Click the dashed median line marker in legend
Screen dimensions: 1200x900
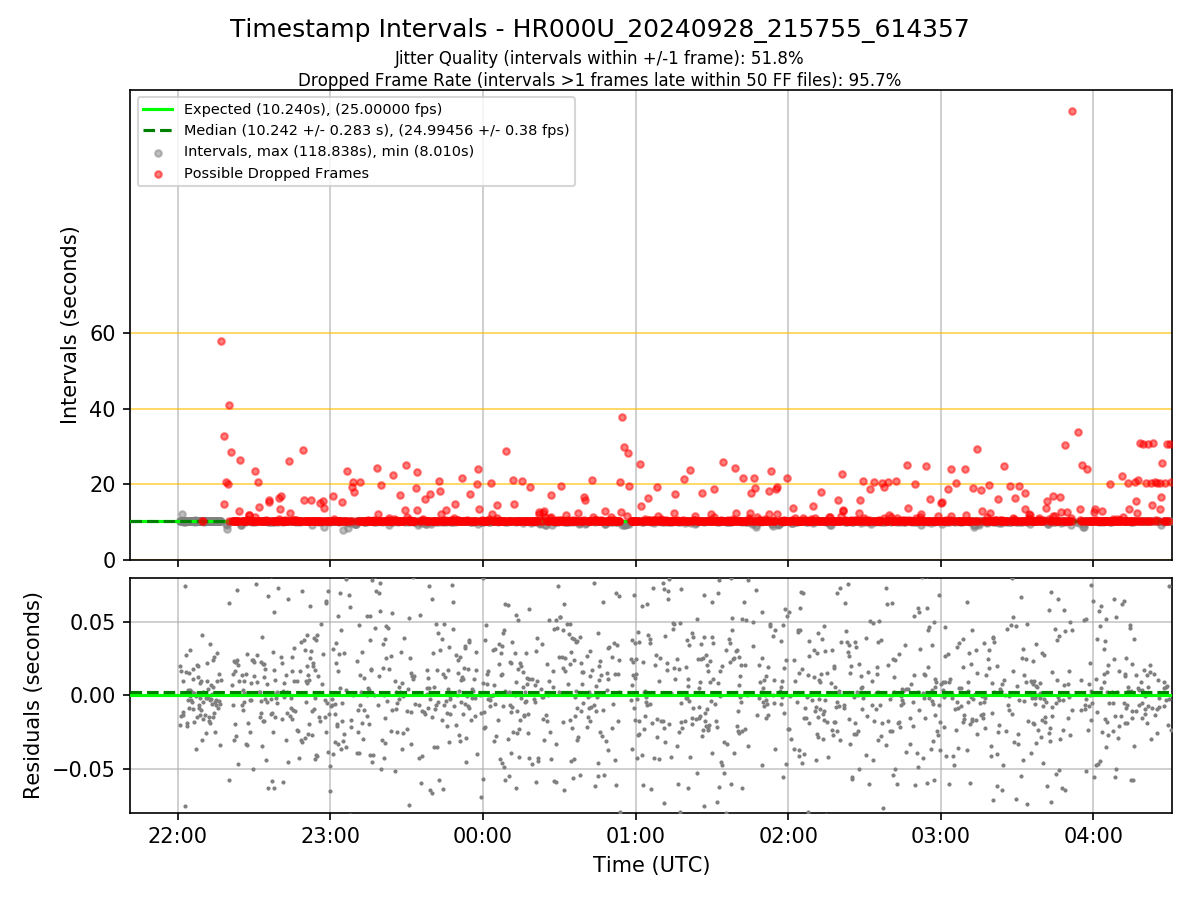click(x=160, y=130)
